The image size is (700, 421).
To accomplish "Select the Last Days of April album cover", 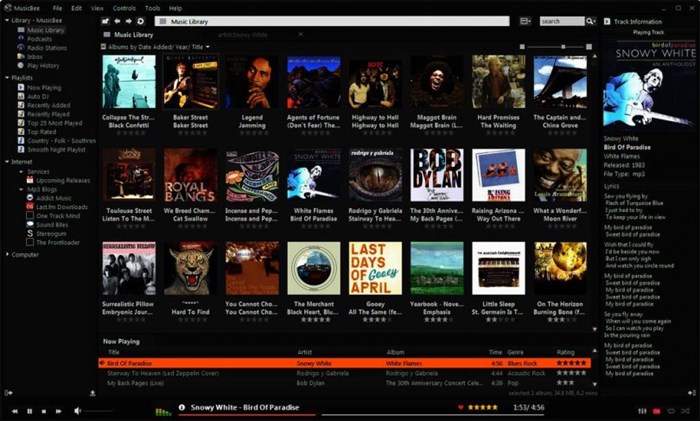I will point(375,268).
